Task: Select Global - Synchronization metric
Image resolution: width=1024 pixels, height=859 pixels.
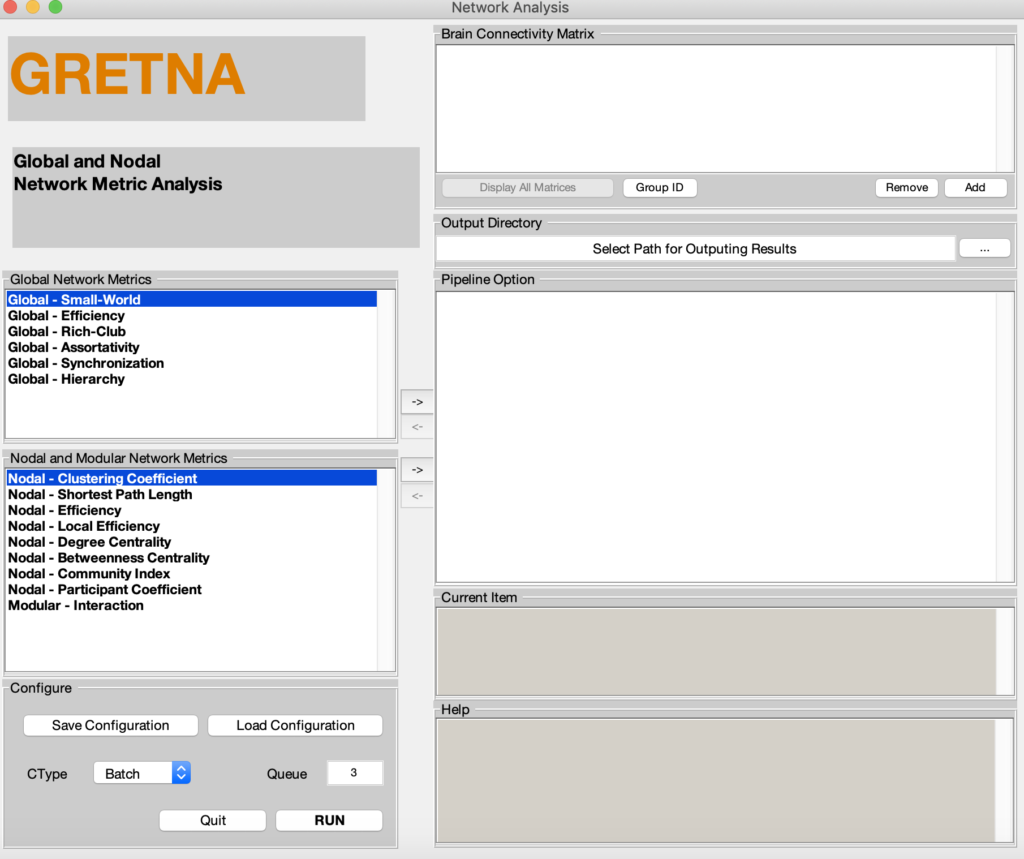Action: (192, 363)
